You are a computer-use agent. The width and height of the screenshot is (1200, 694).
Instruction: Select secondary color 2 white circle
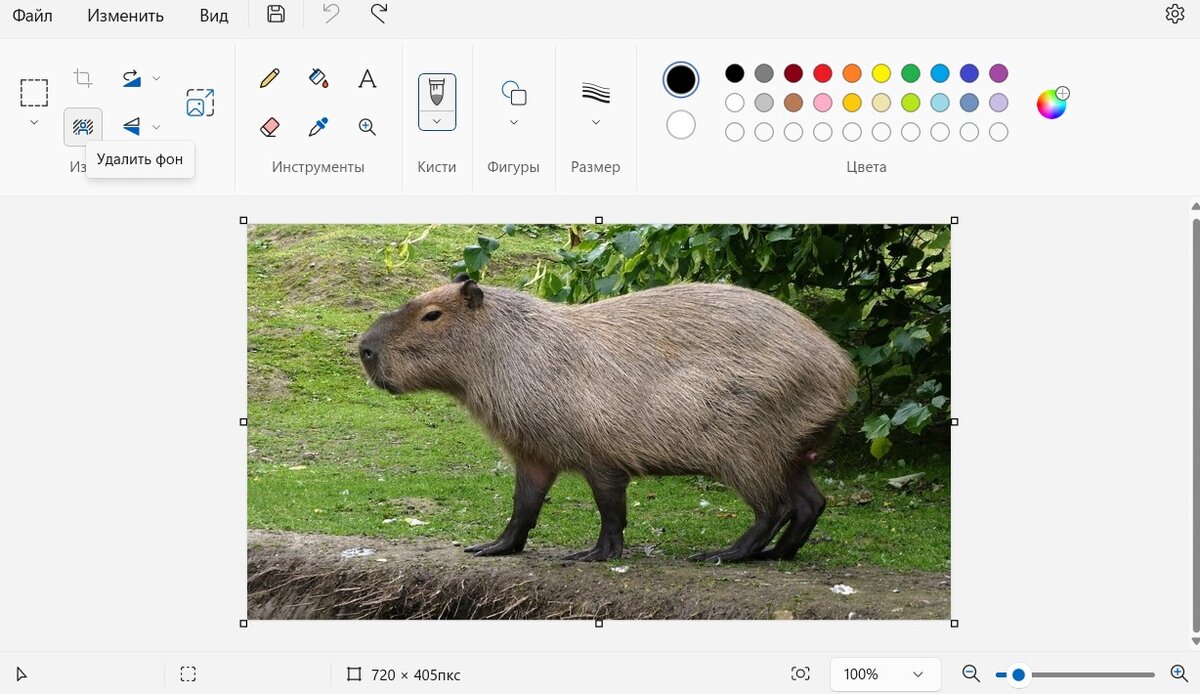(x=681, y=125)
